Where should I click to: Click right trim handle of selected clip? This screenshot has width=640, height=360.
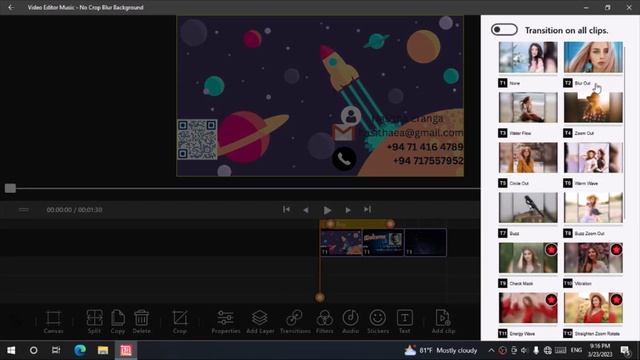click(x=390, y=224)
